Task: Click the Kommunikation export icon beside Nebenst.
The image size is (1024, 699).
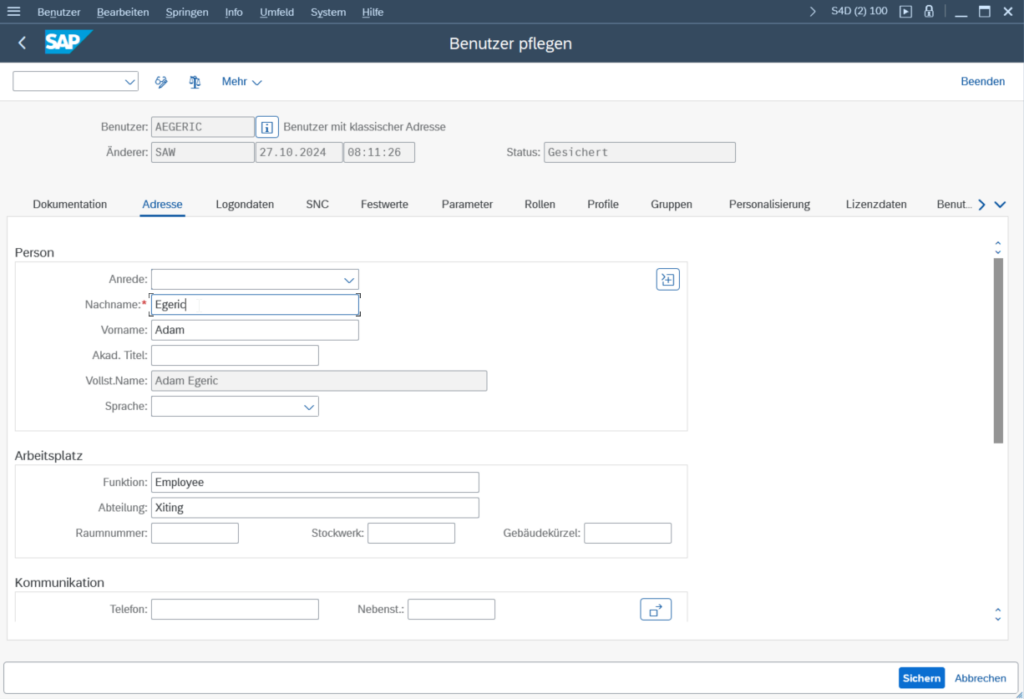Action: tap(656, 610)
